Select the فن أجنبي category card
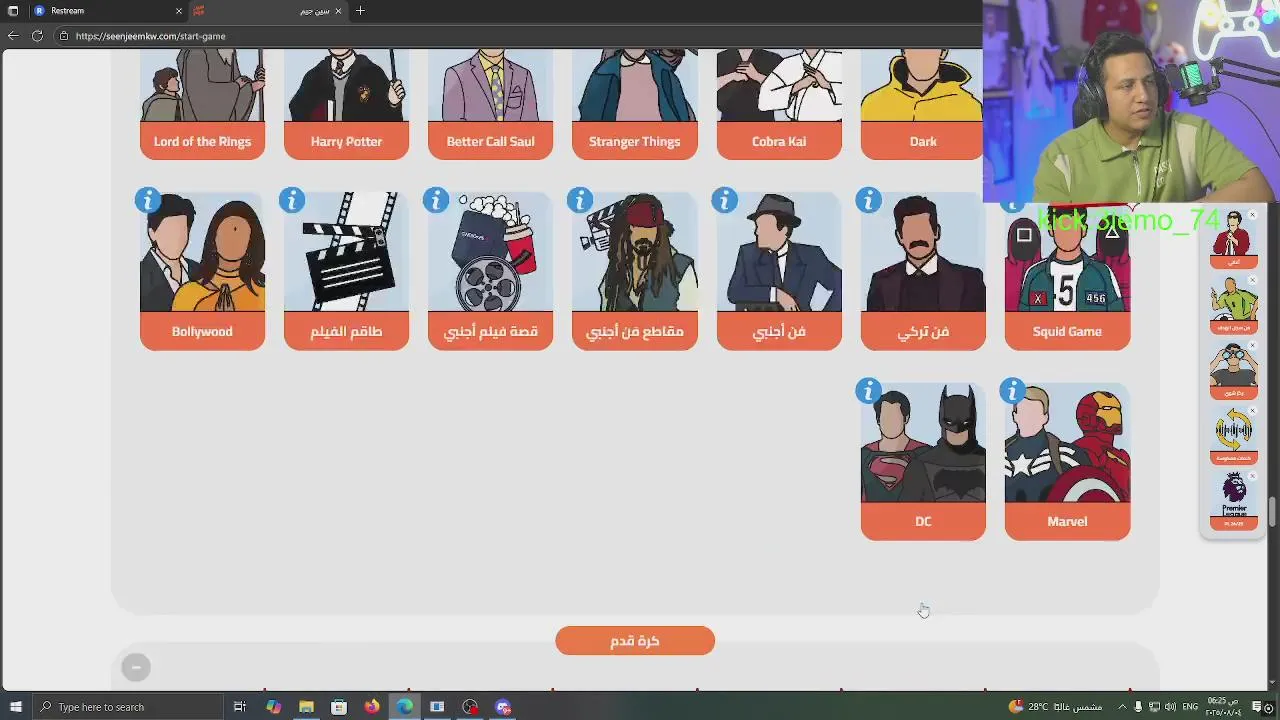Screen dimensions: 1280x720 point(779,271)
